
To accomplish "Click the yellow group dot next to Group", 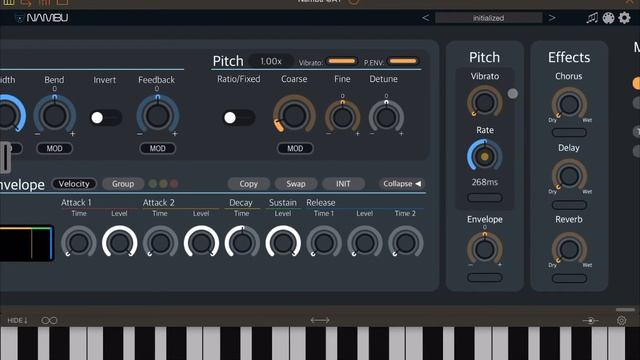I will (163, 184).
